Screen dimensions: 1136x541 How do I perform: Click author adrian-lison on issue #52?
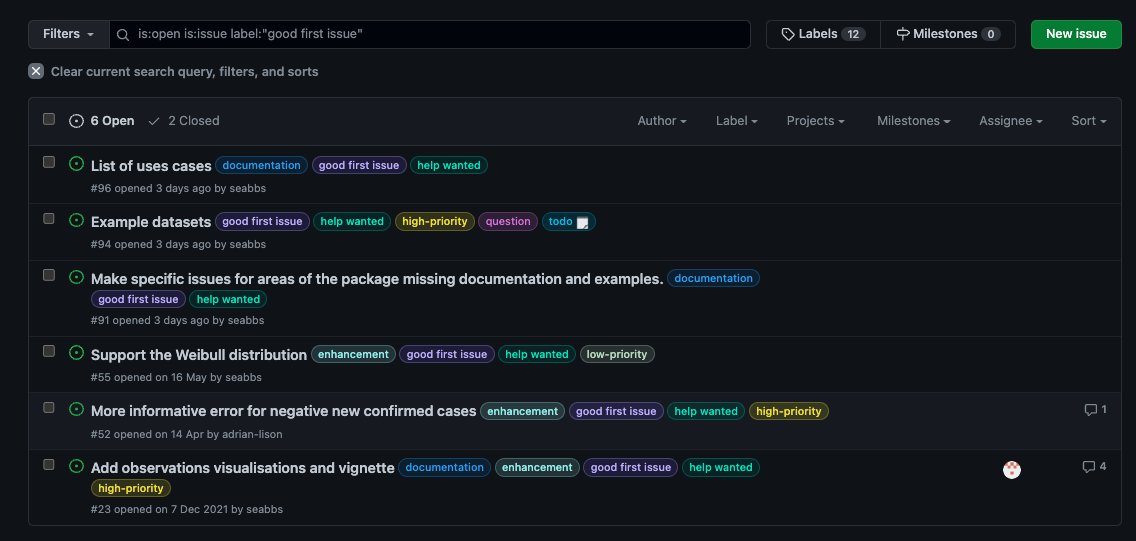tap(252, 435)
